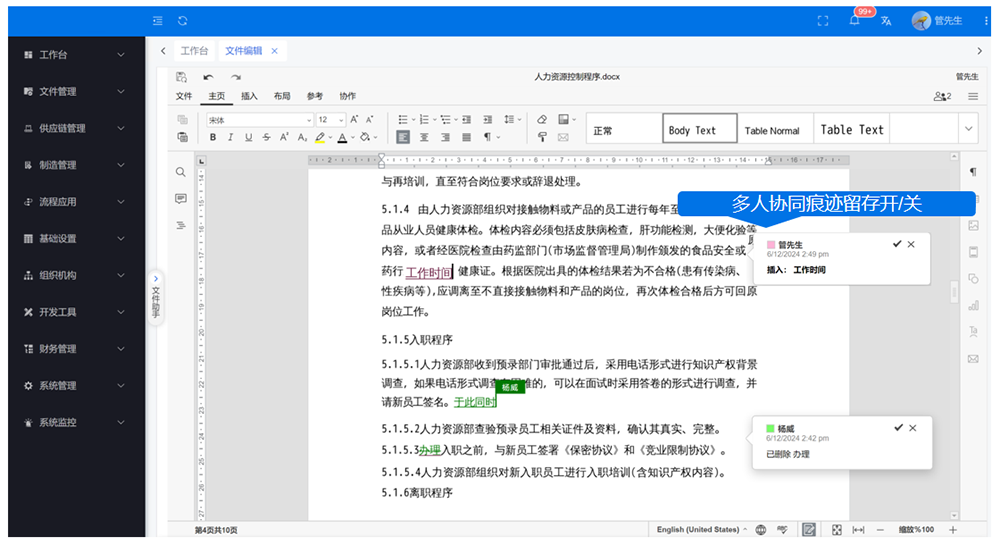Expand the styles gallery dropdown arrow
This screenshot has width=1000, height=546.
point(967,129)
